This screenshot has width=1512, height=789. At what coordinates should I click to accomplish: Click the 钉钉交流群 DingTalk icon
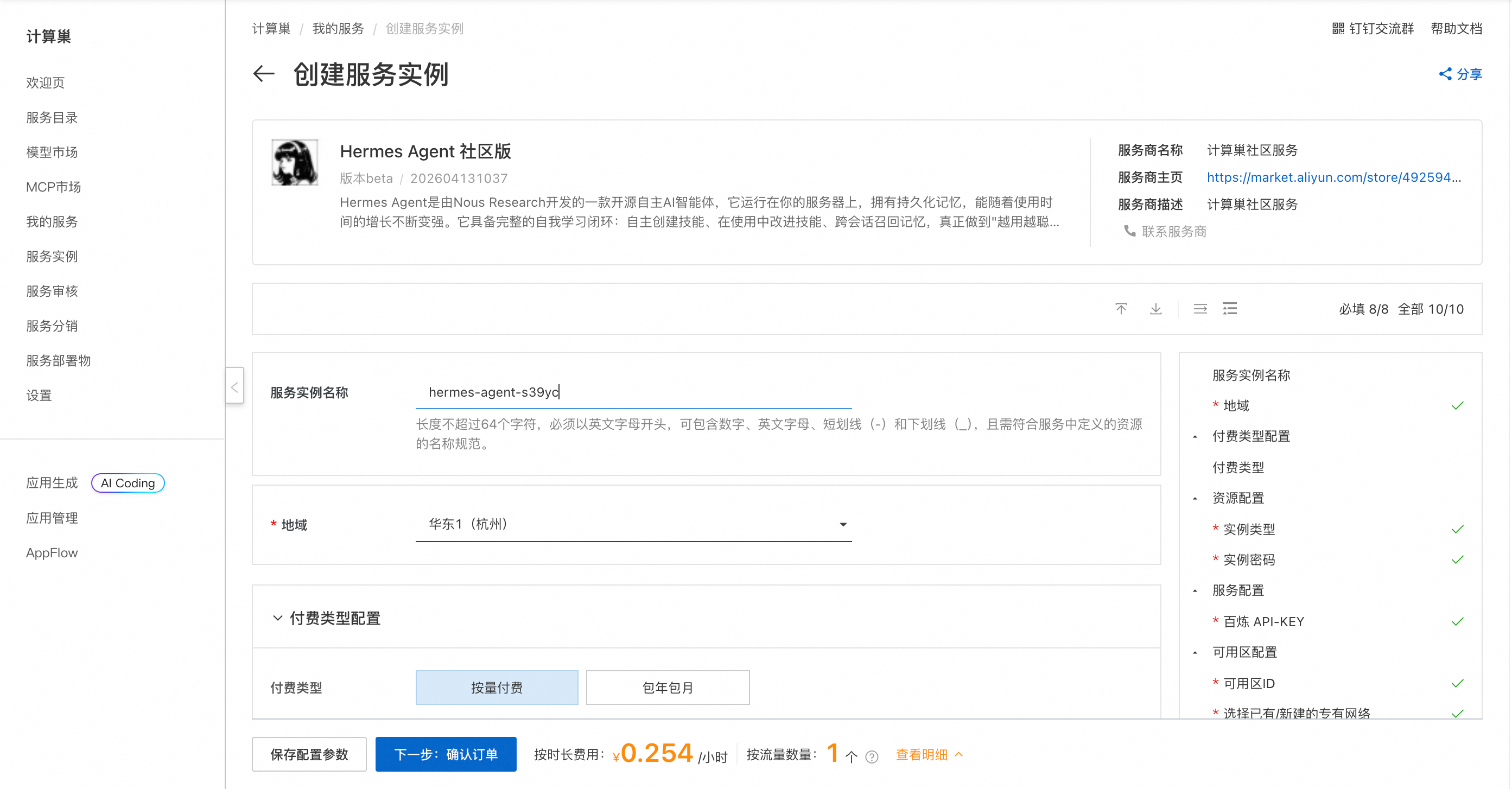point(1338,28)
